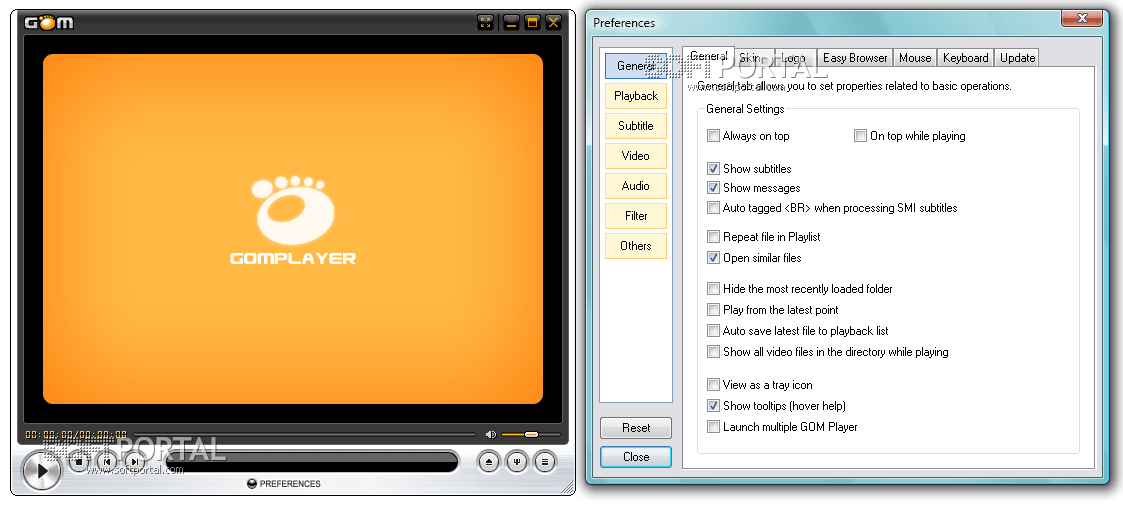Screen dimensions: 1123x505
Task: Enable Auto save latest file to playback list
Action: point(713,331)
